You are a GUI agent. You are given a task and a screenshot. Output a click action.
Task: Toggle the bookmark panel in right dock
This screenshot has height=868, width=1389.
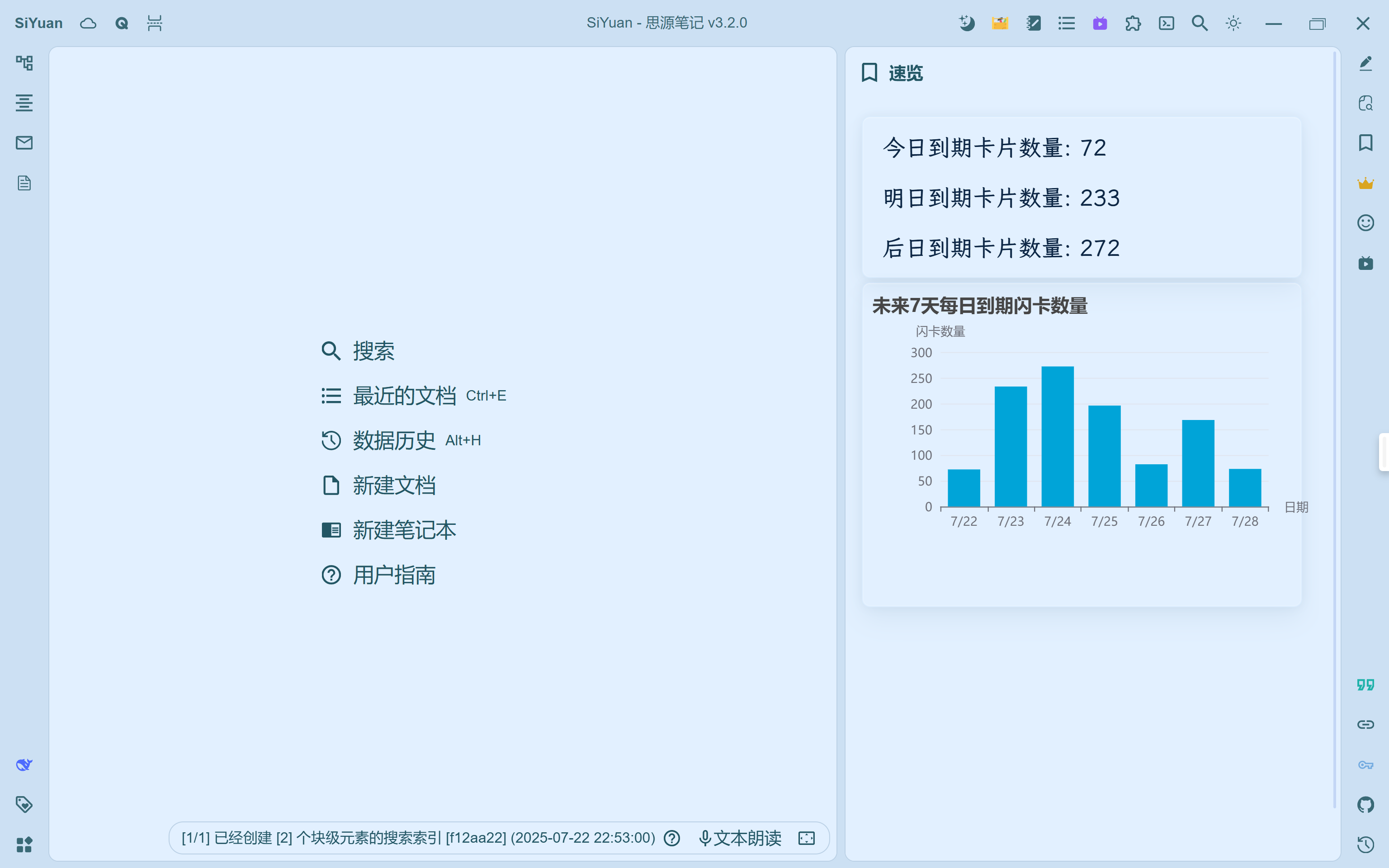1365,143
